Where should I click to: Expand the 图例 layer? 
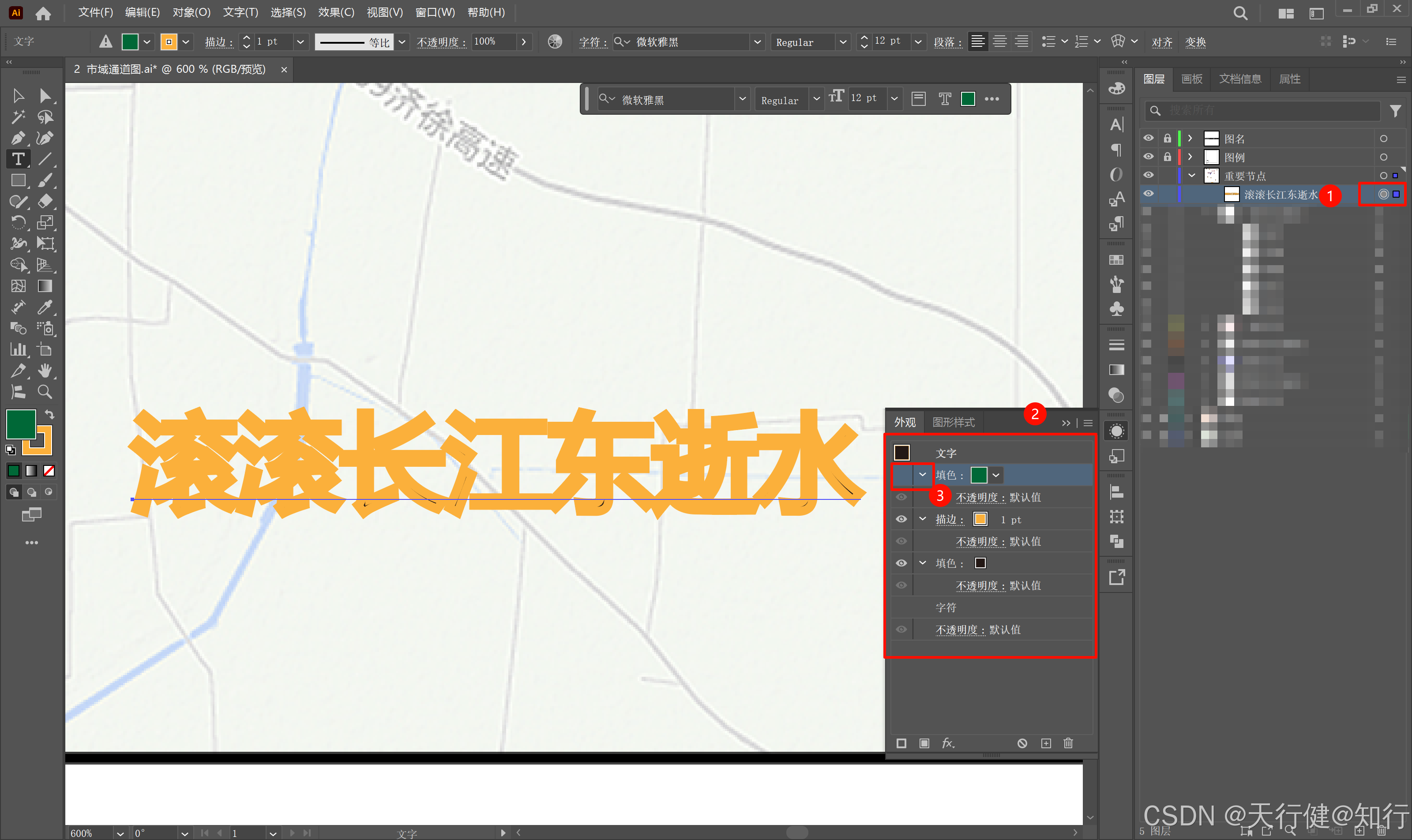coord(1190,157)
